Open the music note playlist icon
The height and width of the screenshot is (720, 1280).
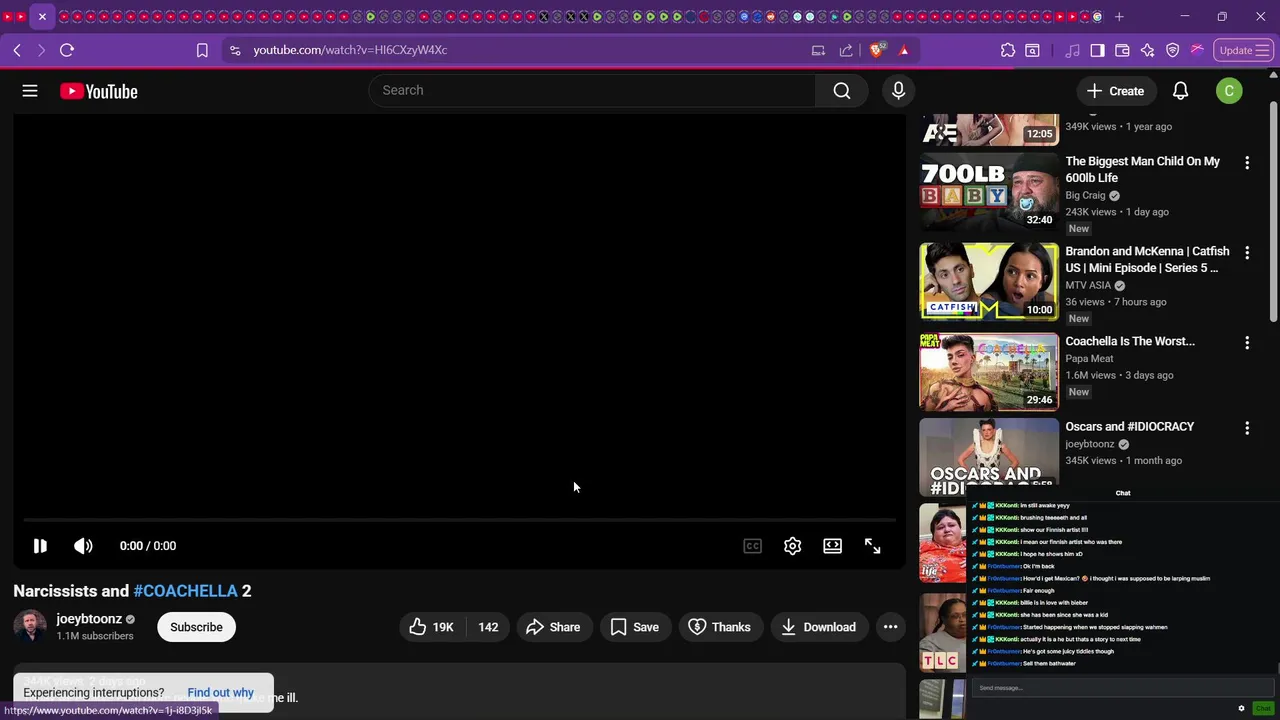[1072, 50]
